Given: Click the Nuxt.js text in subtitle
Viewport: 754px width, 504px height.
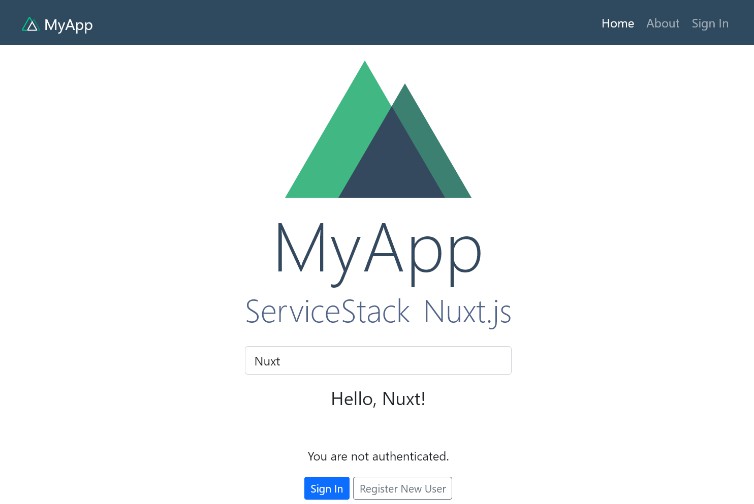Looking at the screenshot, I should [x=467, y=311].
